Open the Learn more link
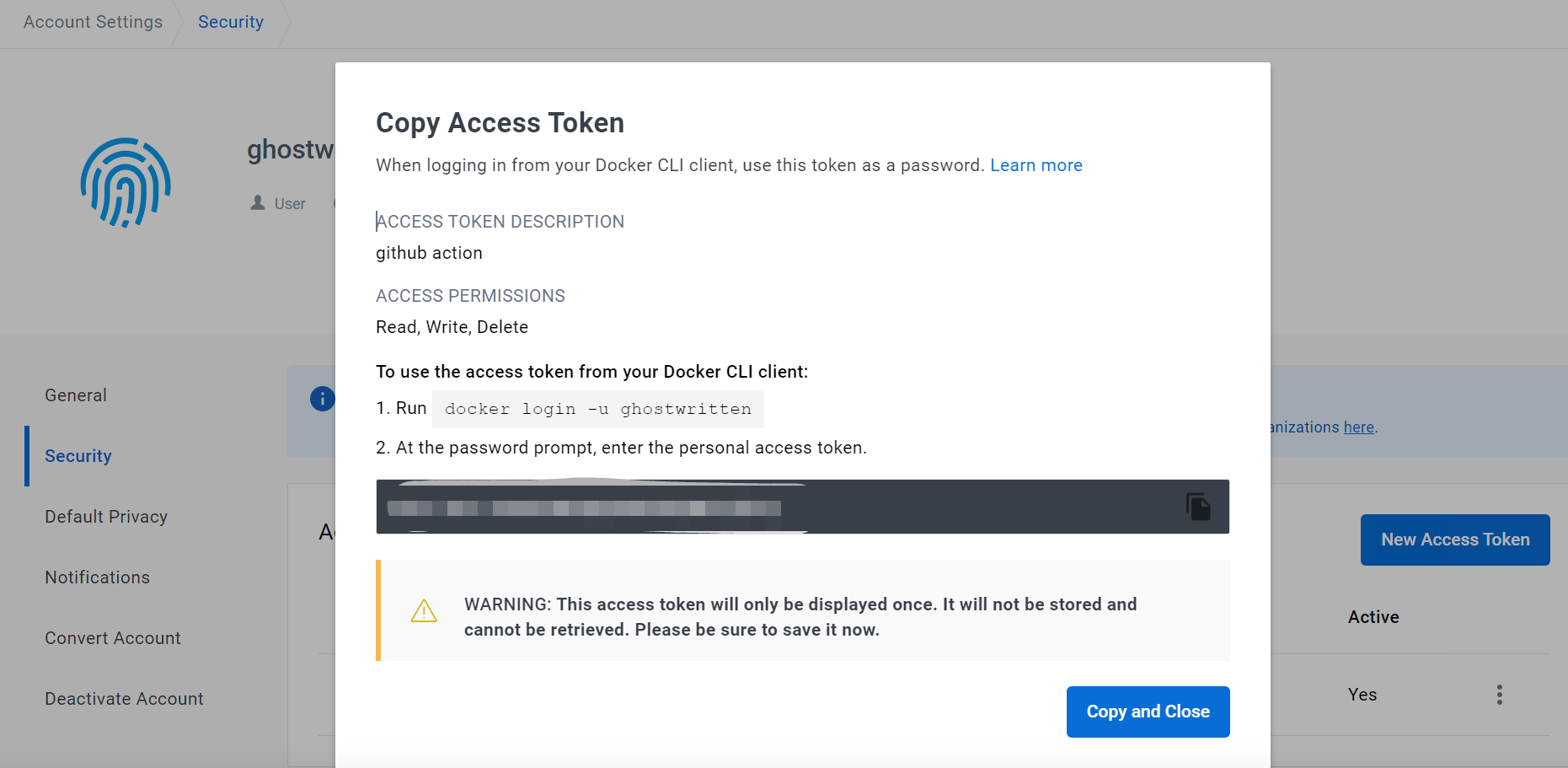The width and height of the screenshot is (1568, 768). pos(1036,165)
